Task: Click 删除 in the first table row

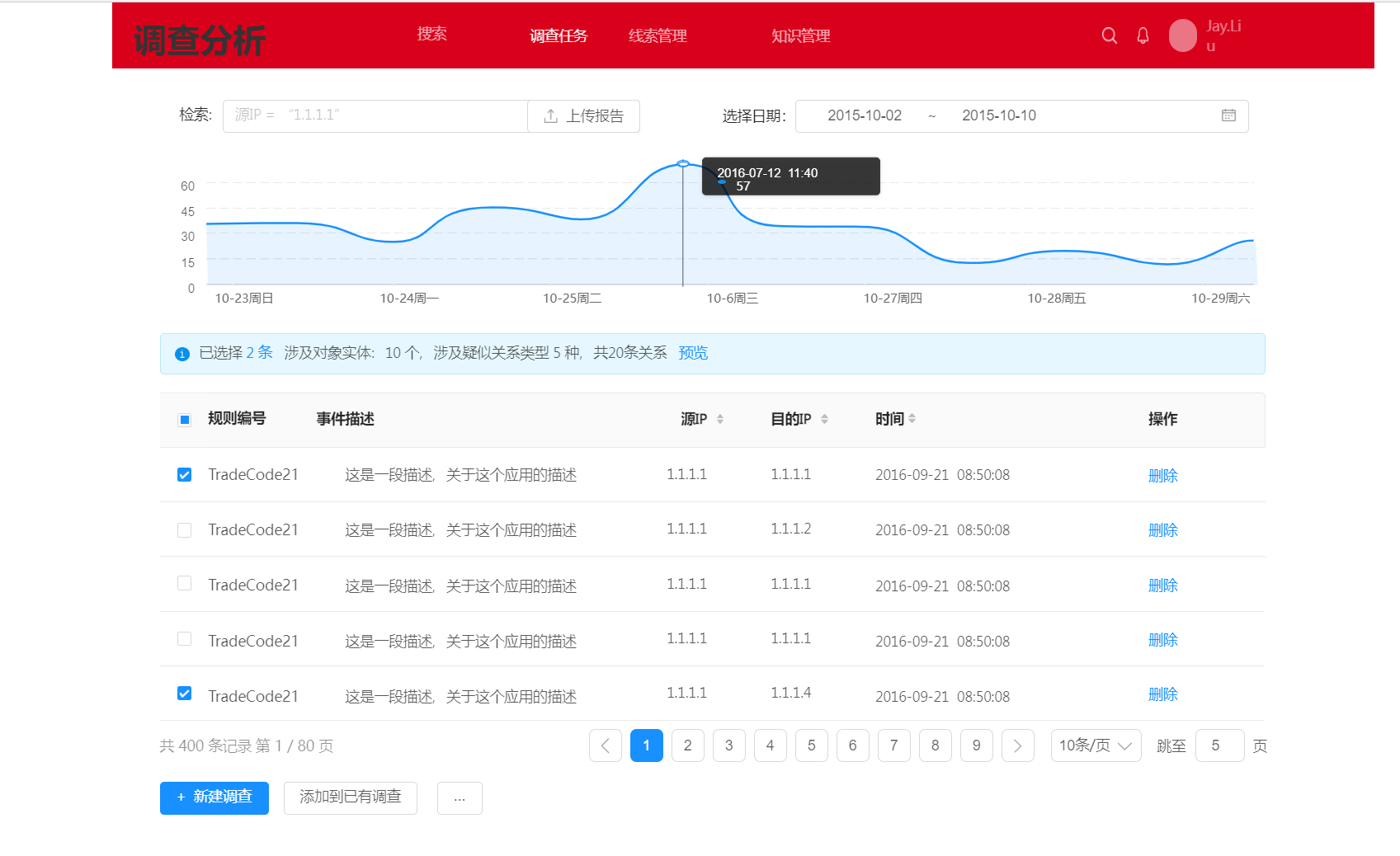Action: click(1163, 476)
